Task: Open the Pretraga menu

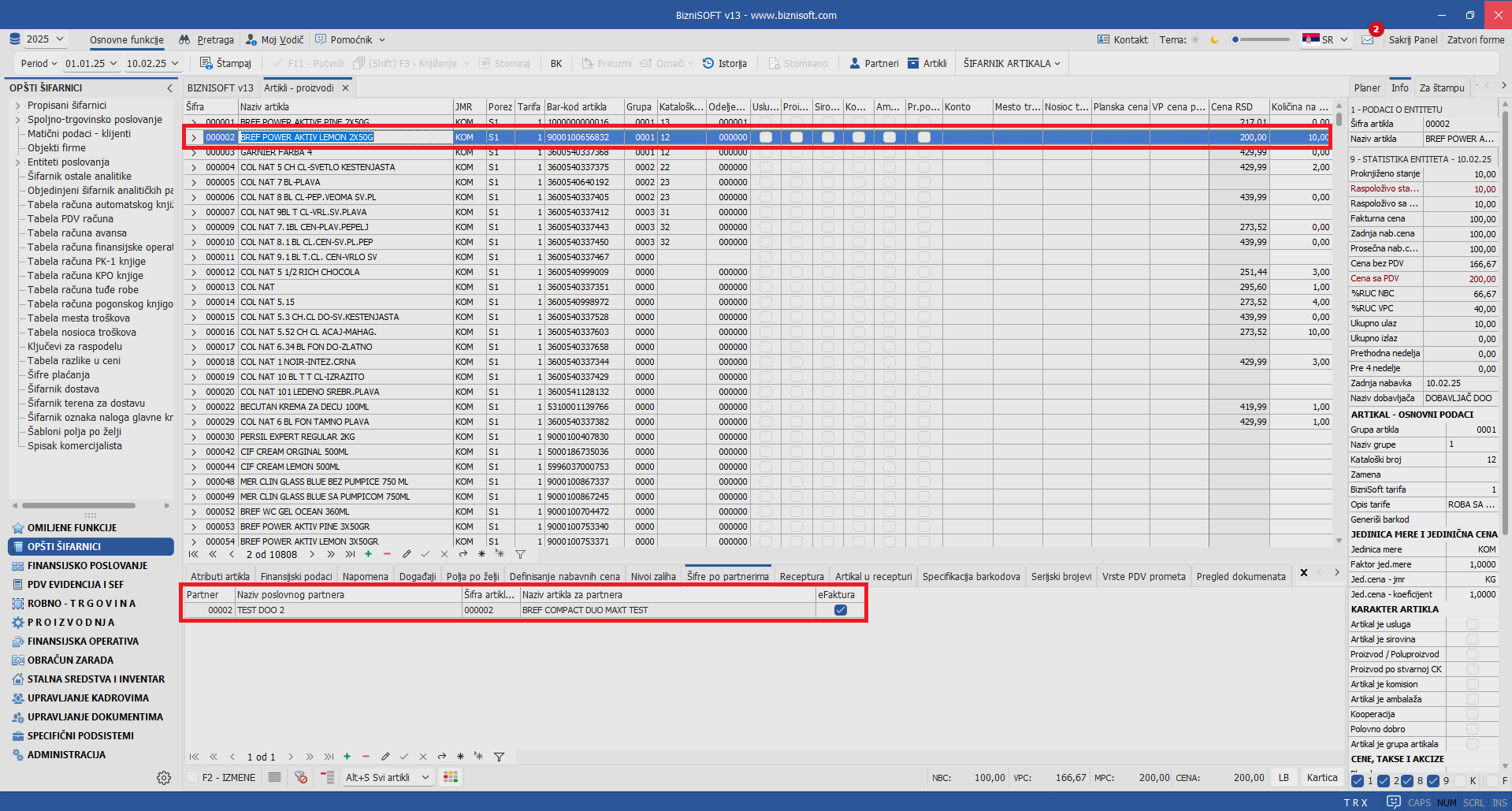Action: [206, 40]
